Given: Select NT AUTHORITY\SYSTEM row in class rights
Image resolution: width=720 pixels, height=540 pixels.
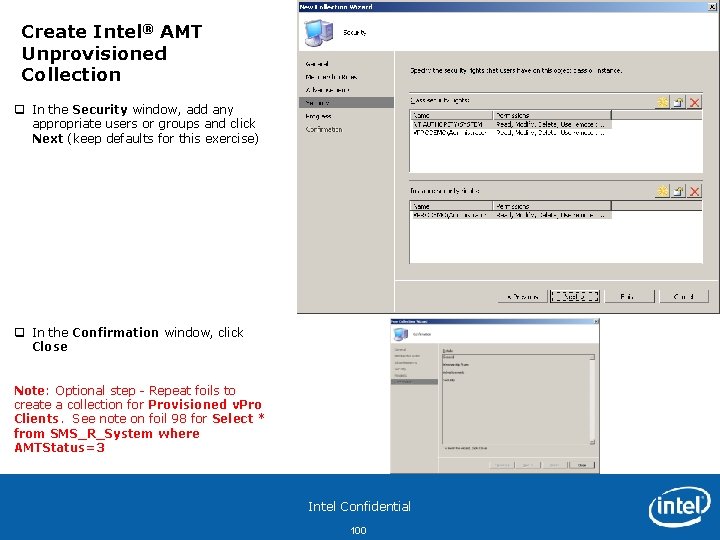Looking at the screenshot, I should pyautogui.click(x=512, y=124).
